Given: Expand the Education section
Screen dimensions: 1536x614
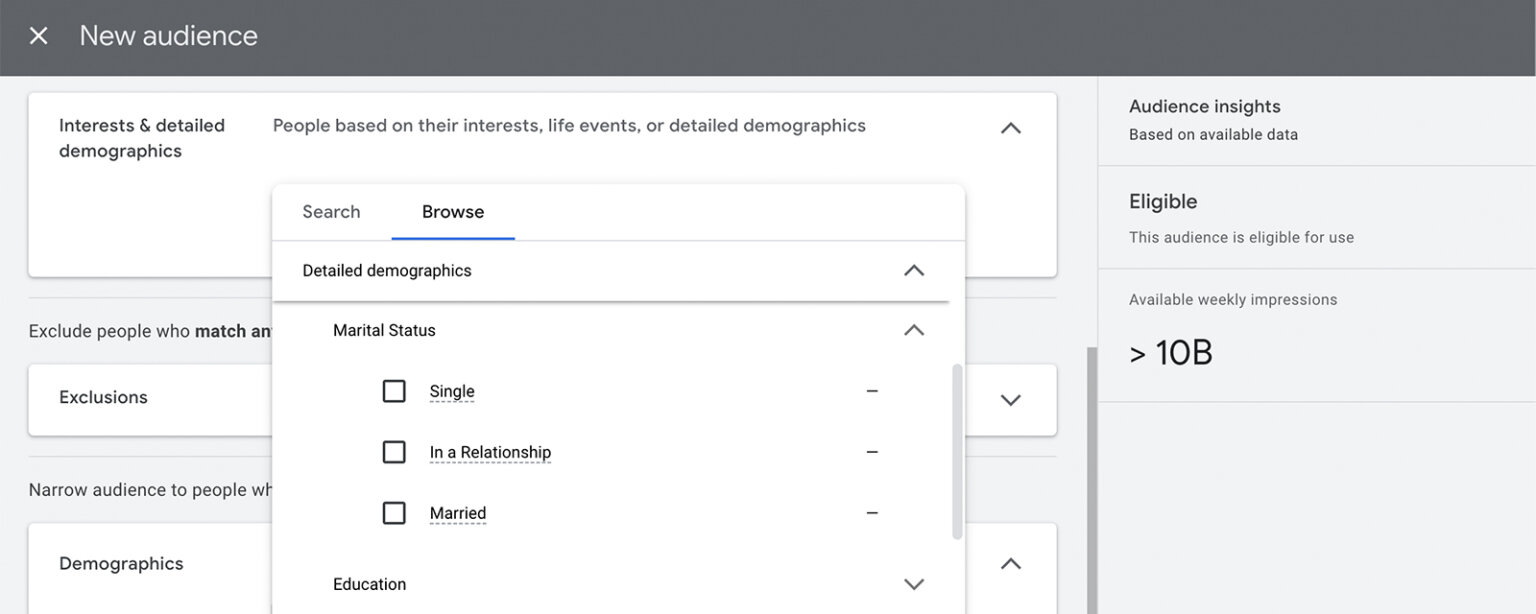Looking at the screenshot, I should click(x=913, y=584).
